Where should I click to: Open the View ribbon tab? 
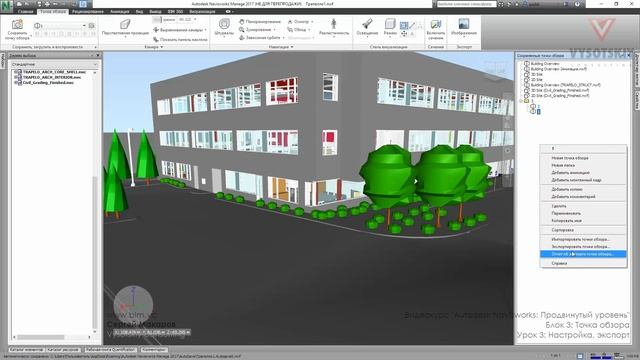[x=139, y=11]
